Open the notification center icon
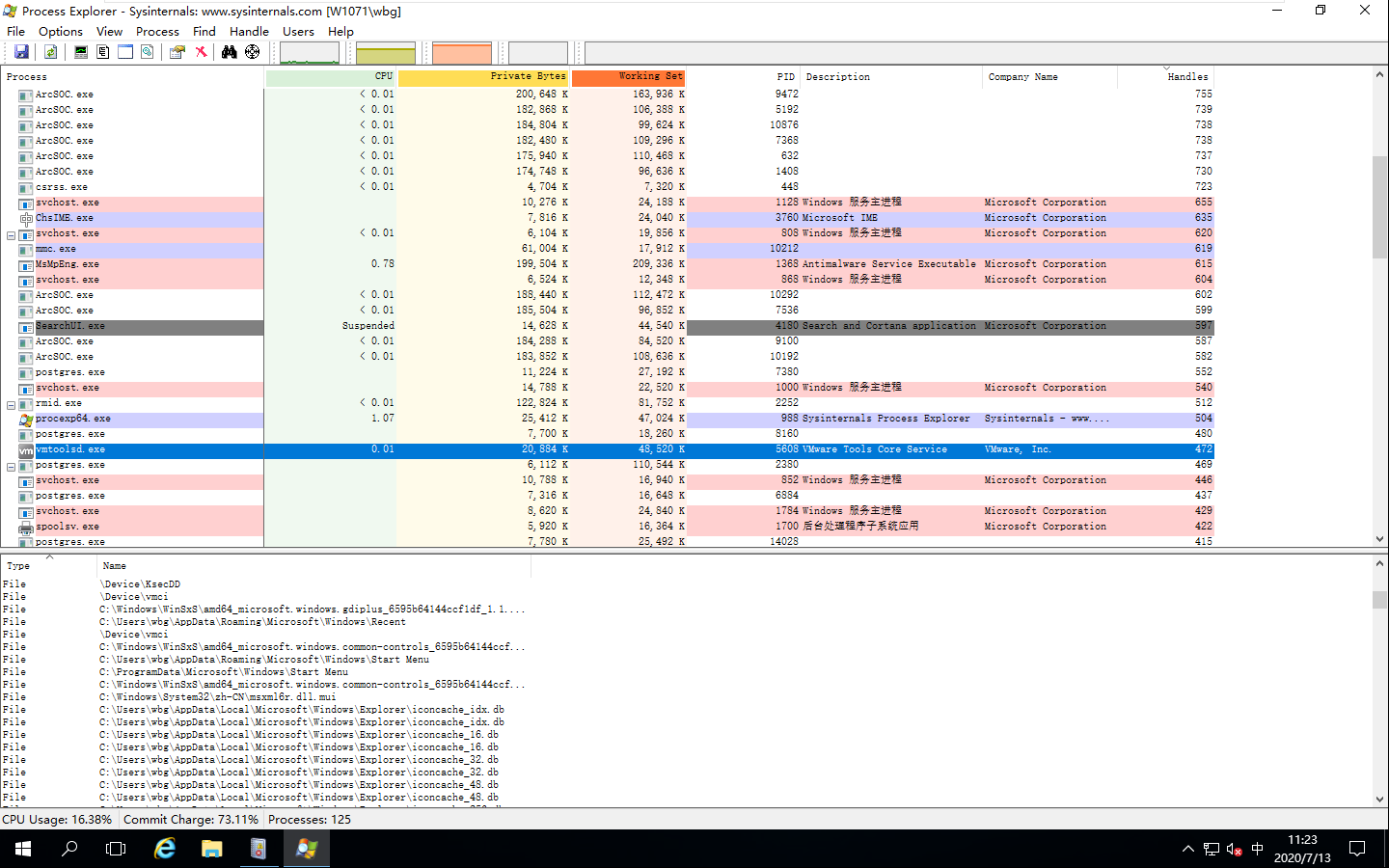This screenshot has width=1389, height=868. pyautogui.click(x=1357, y=849)
